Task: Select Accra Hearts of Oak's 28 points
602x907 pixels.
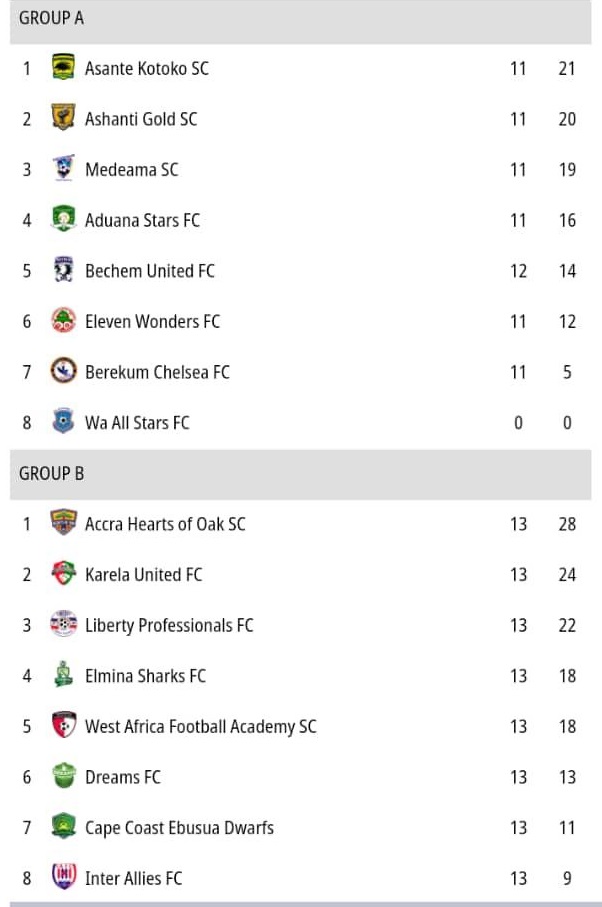Action: pyautogui.click(x=567, y=524)
